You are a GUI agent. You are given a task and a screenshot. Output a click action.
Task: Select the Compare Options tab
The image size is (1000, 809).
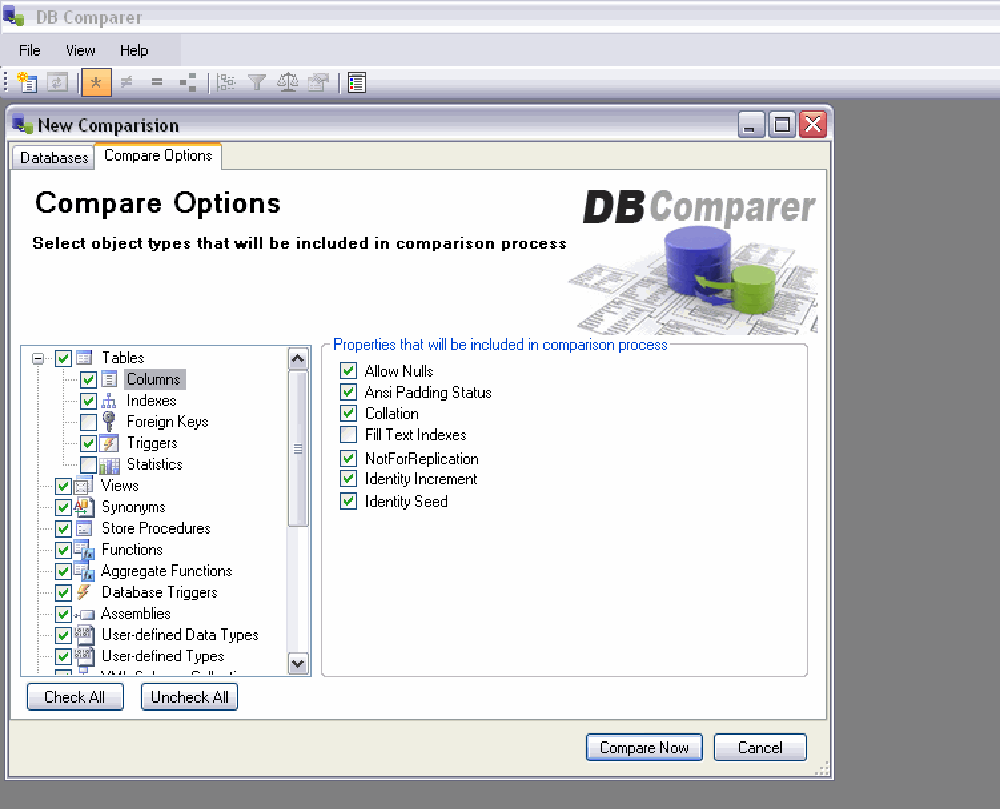[x=158, y=156]
